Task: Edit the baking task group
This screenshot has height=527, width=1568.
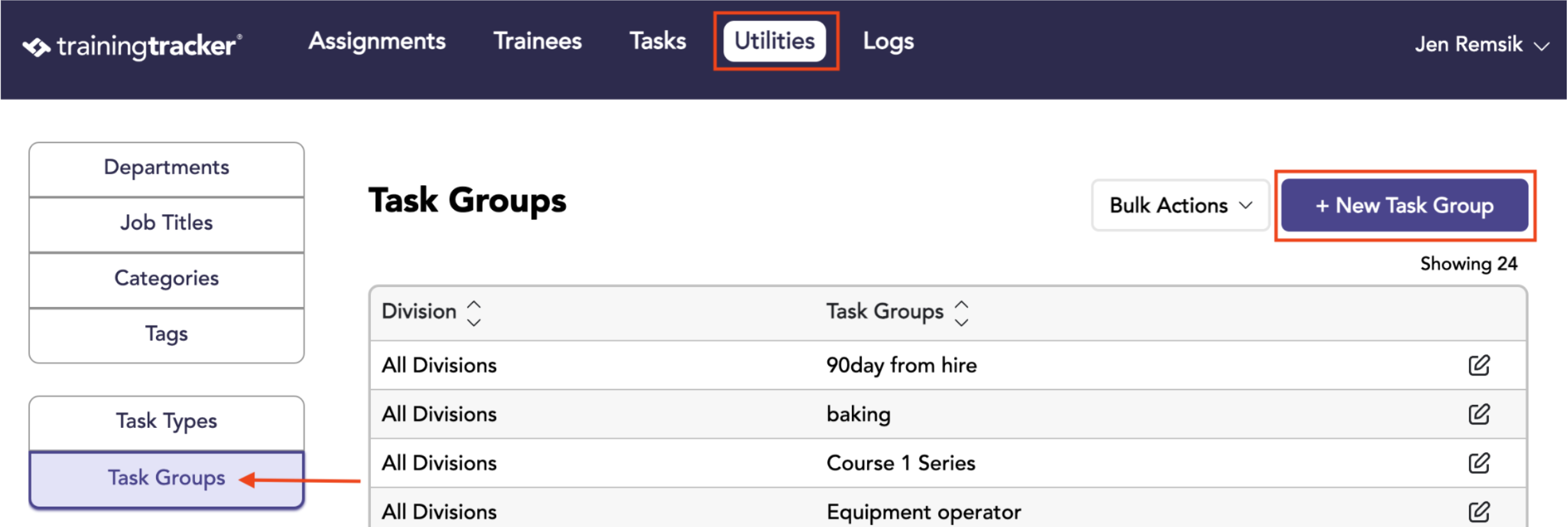Action: (1479, 414)
